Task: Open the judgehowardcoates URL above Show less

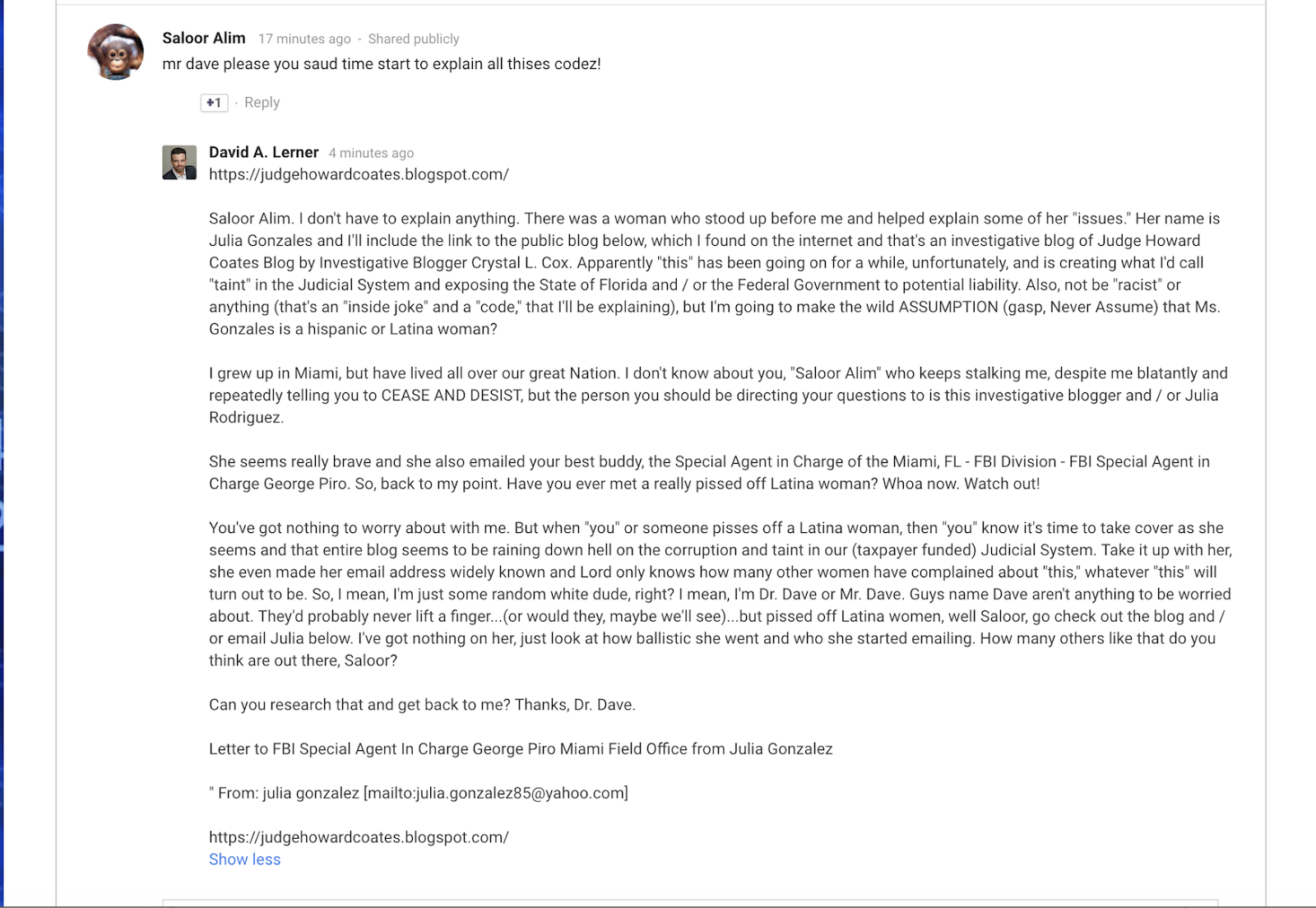Action: click(359, 837)
